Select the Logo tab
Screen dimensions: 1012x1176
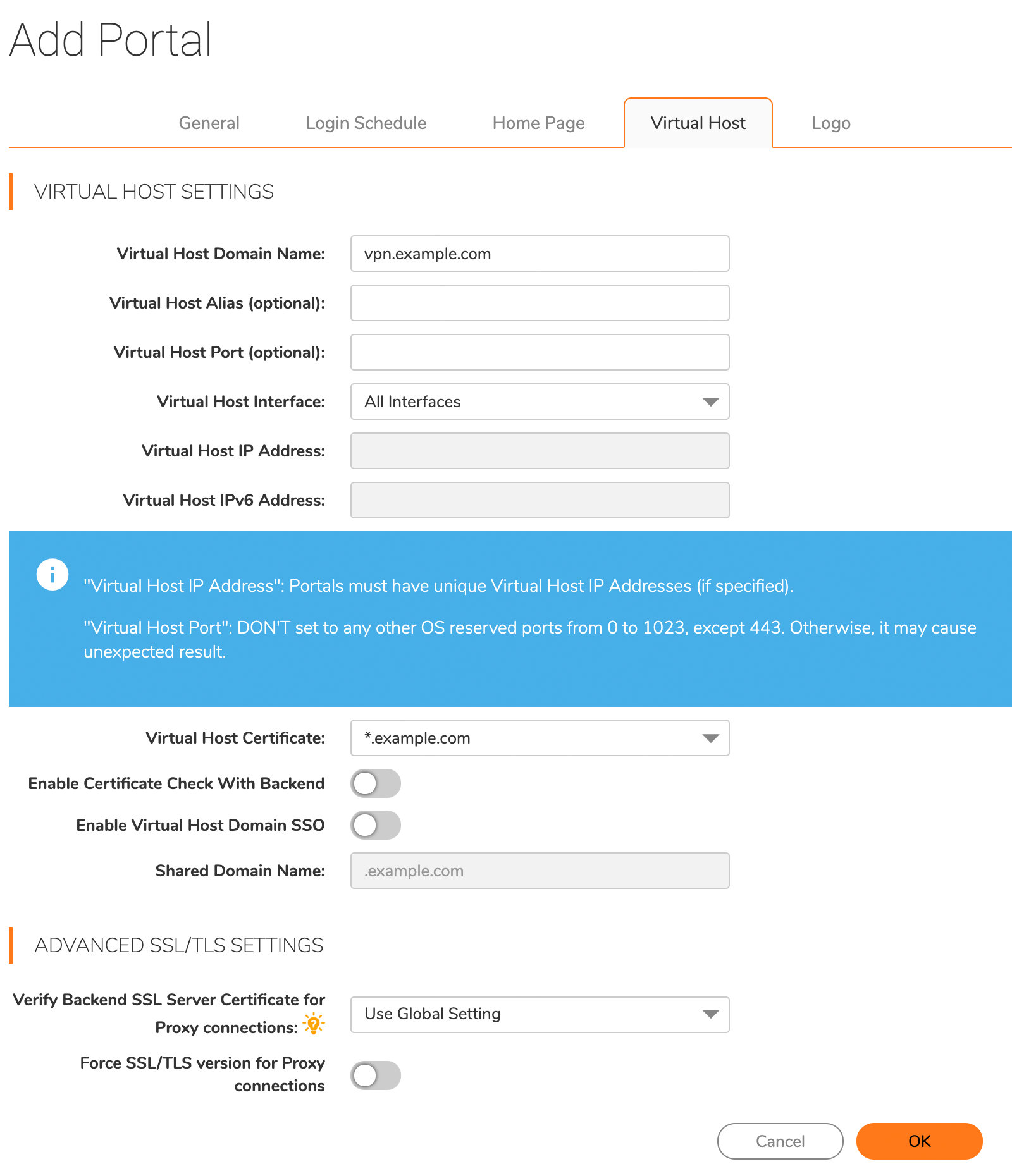(x=830, y=123)
